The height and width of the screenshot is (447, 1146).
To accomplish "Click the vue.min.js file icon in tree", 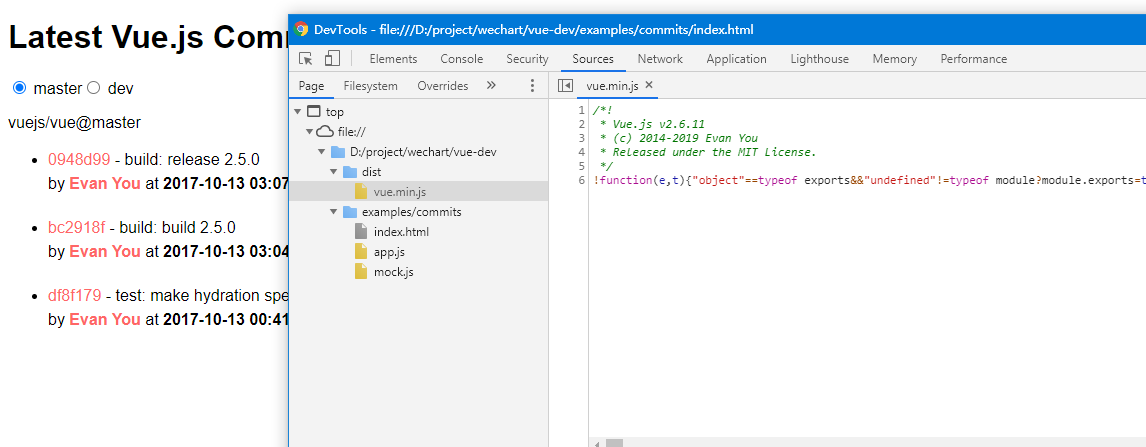I will tap(360, 191).
